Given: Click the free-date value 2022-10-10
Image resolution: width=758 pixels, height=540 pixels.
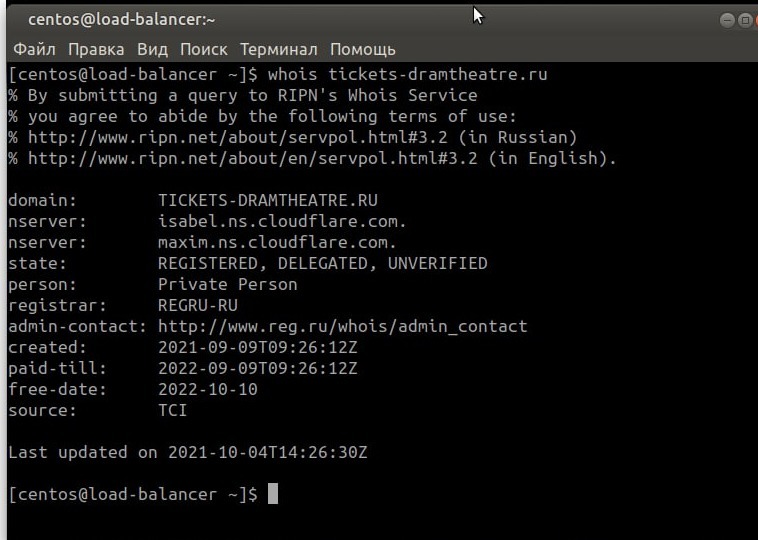Looking at the screenshot, I should [207, 389].
